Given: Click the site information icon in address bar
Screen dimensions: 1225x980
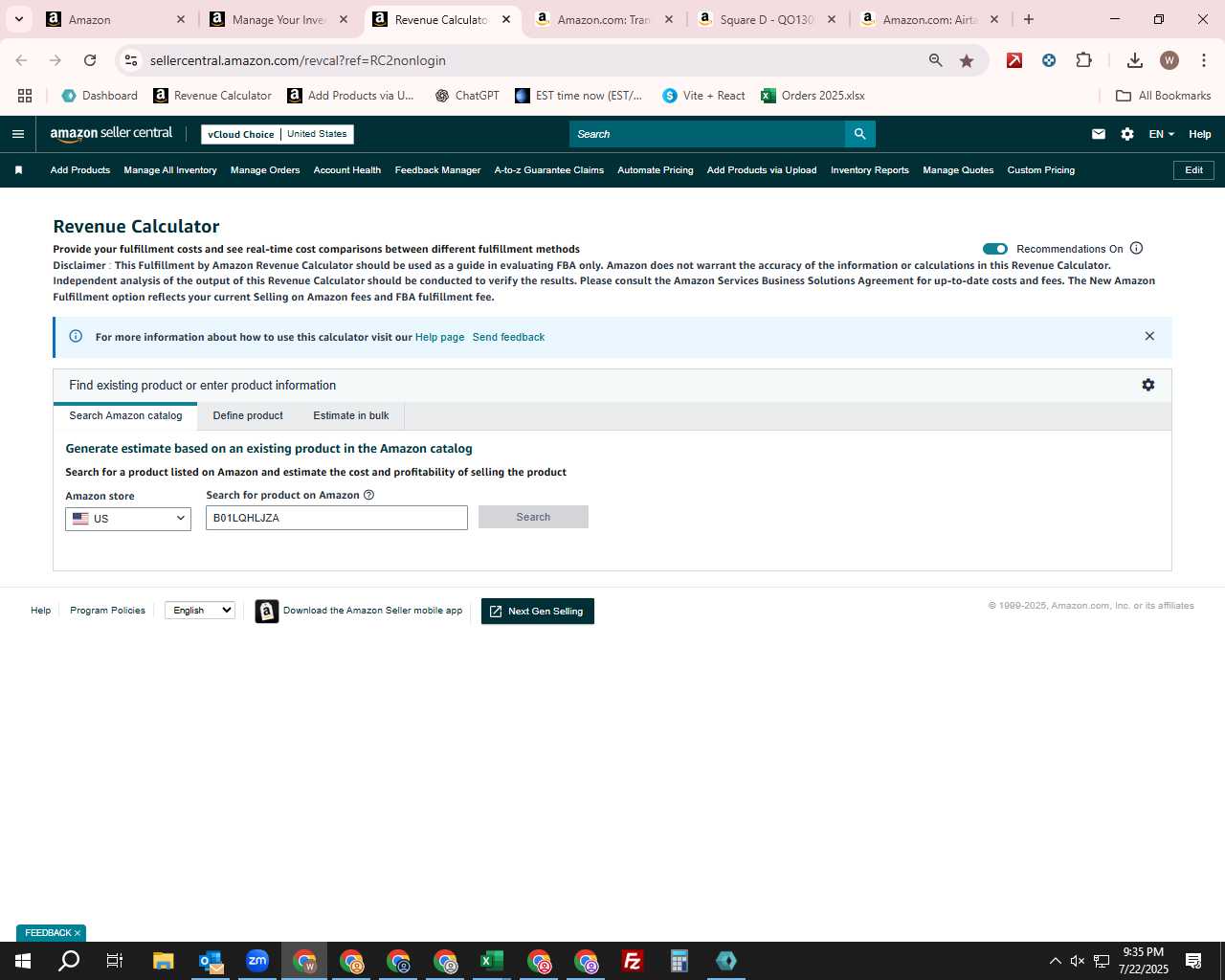Looking at the screenshot, I should [131, 60].
